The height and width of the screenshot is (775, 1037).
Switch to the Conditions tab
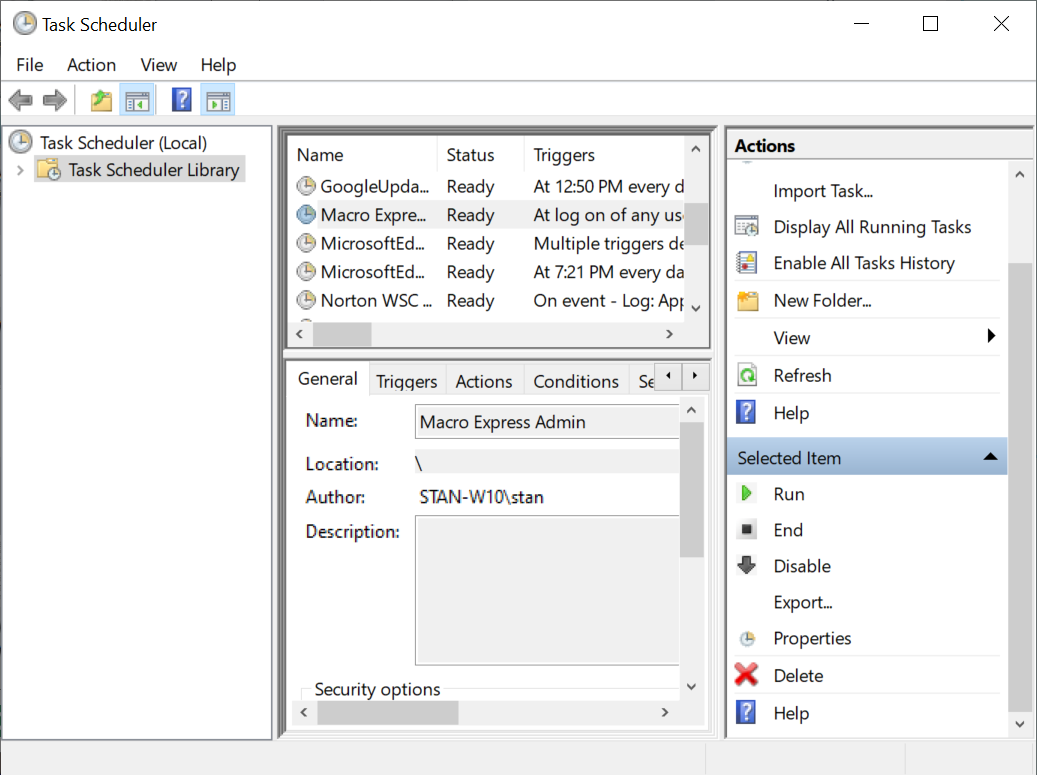576,380
